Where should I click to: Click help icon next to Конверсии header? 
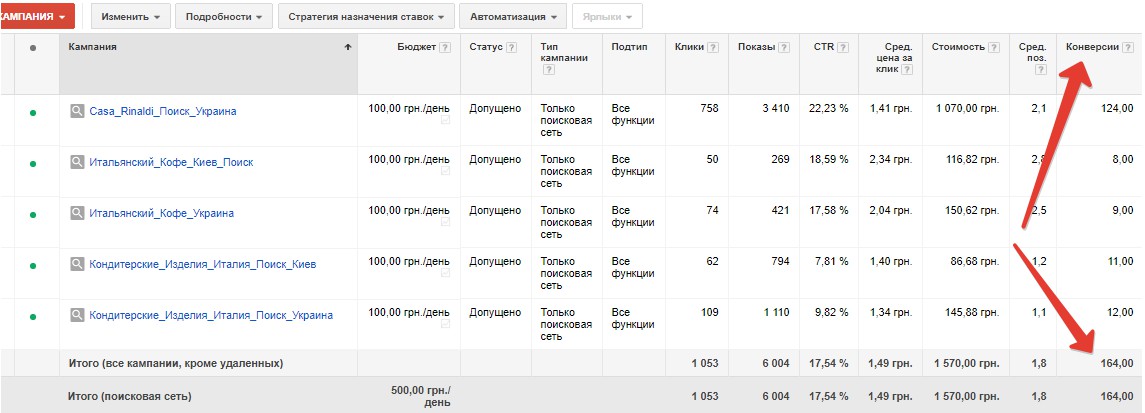click(1127, 47)
